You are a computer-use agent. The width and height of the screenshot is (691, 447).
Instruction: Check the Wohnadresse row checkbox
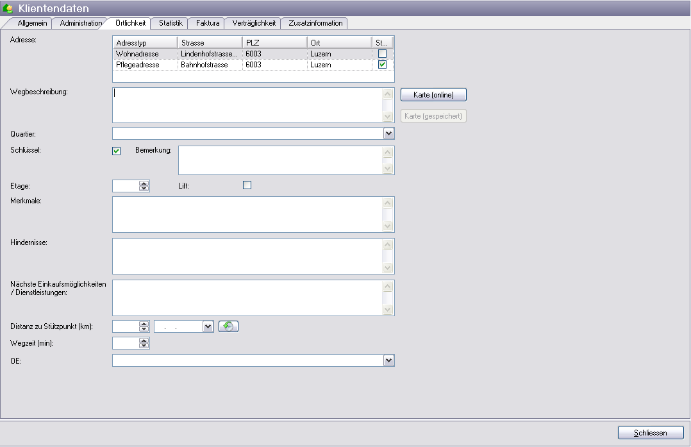[x=383, y=54]
